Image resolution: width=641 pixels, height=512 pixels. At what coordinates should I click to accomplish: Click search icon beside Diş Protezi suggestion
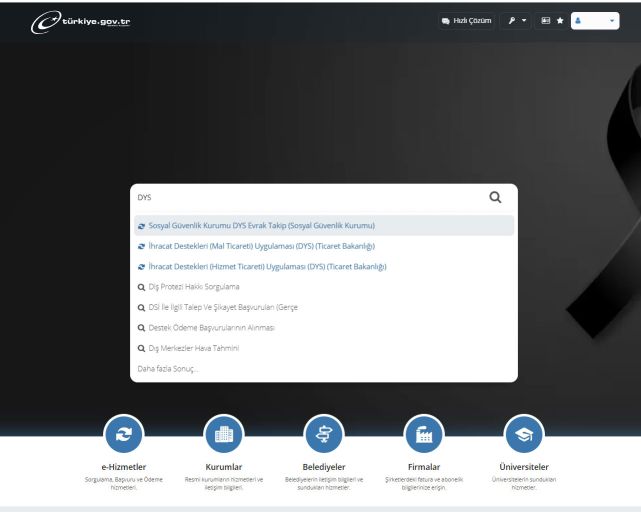click(x=141, y=287)
